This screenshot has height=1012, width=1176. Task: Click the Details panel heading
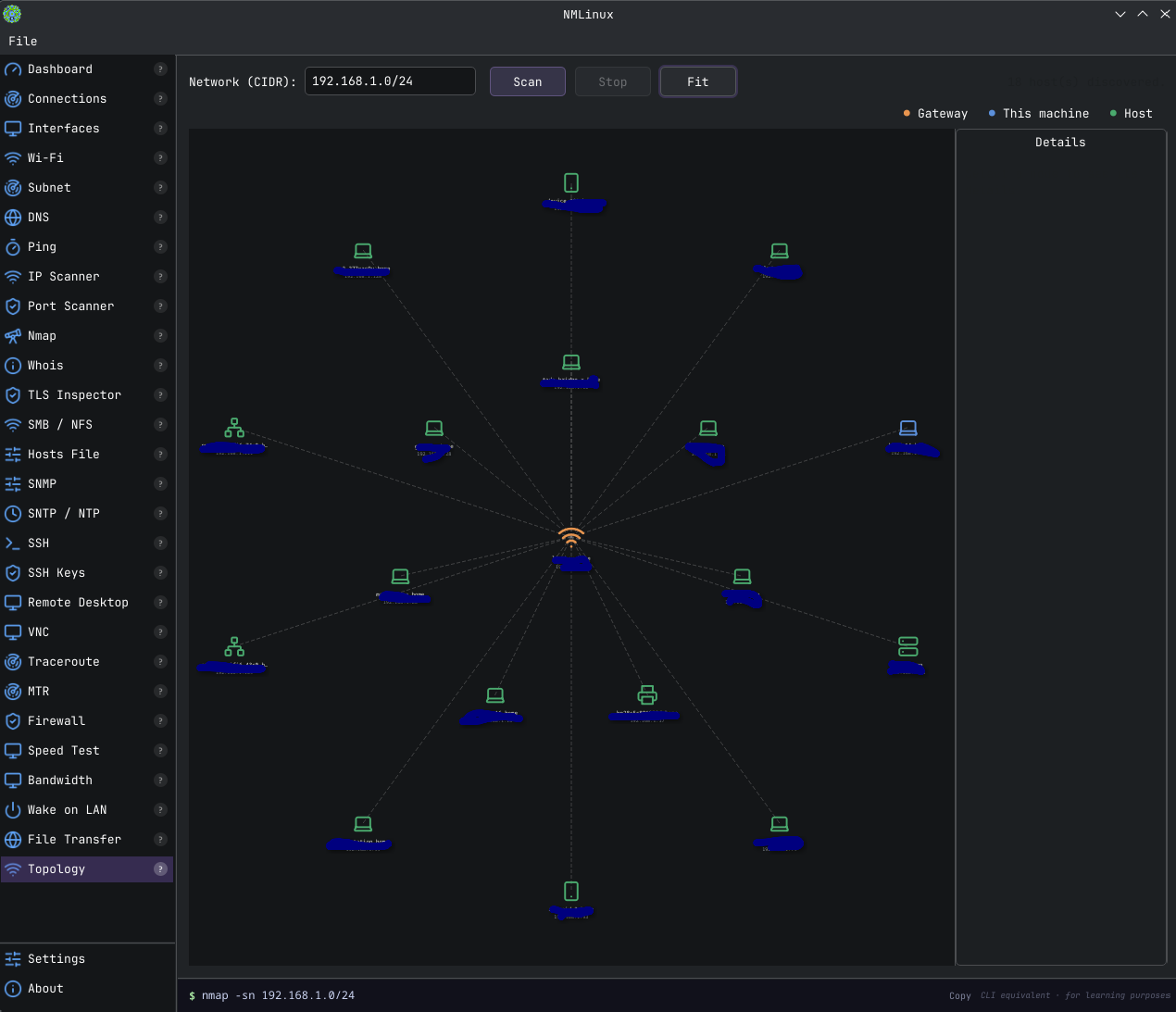1060,143
